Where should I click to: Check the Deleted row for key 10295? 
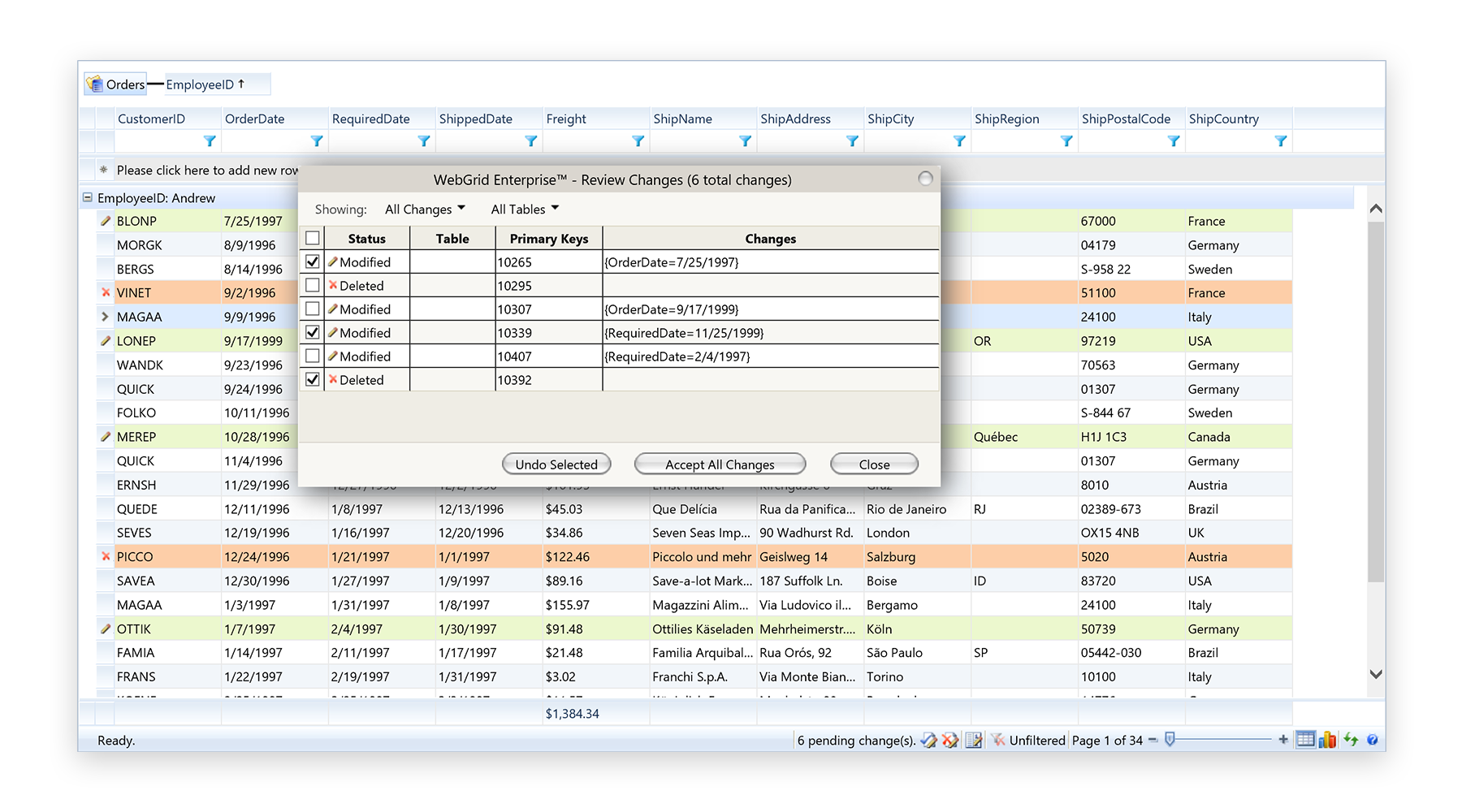pos(313,286)
